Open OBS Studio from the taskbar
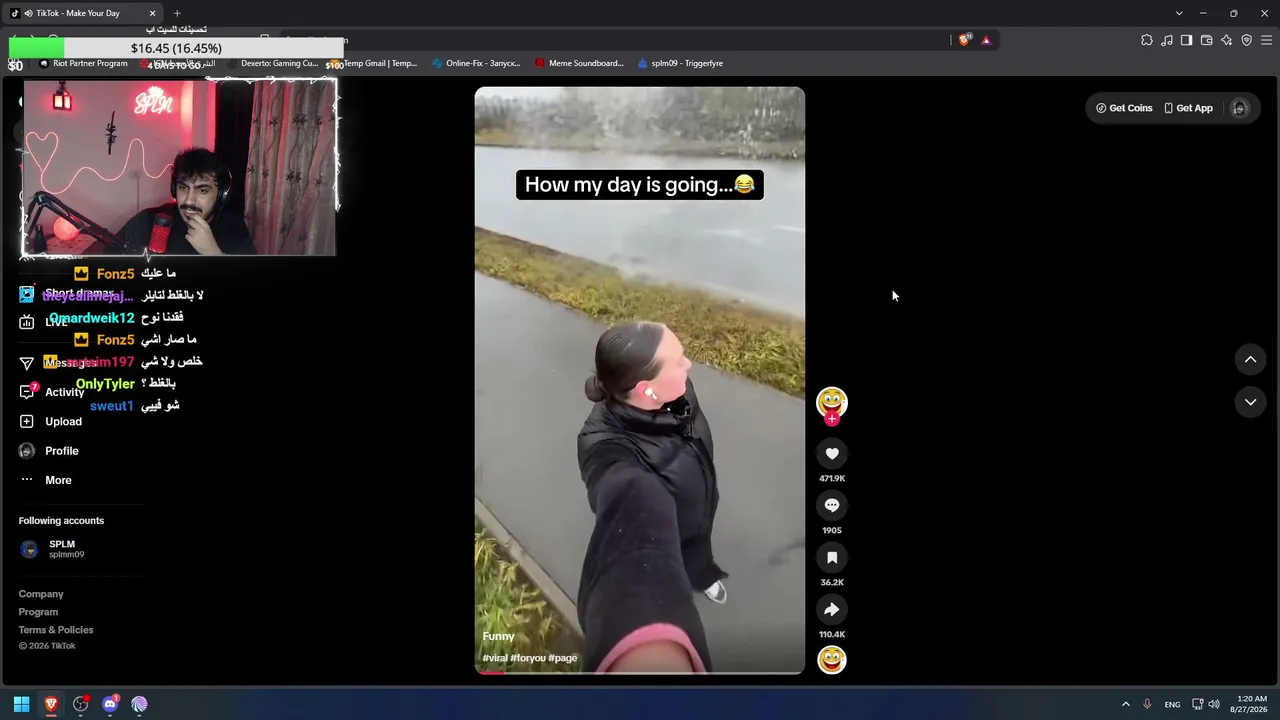This screenshot has height=720, width=1280. point(81,704)
